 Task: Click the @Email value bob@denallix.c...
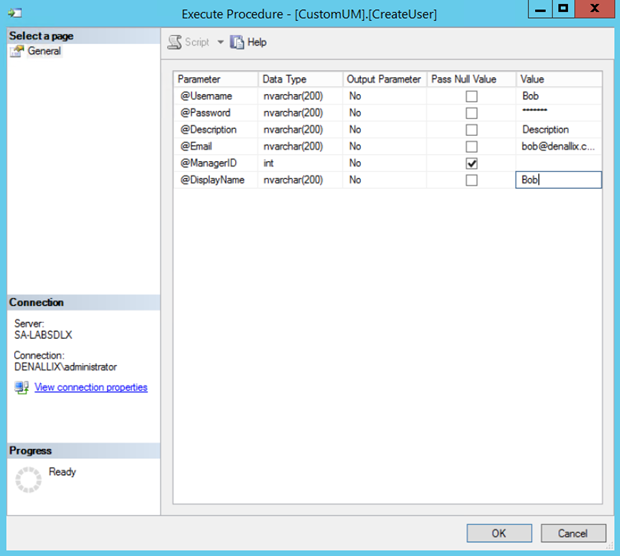click(x=559, y=146)
